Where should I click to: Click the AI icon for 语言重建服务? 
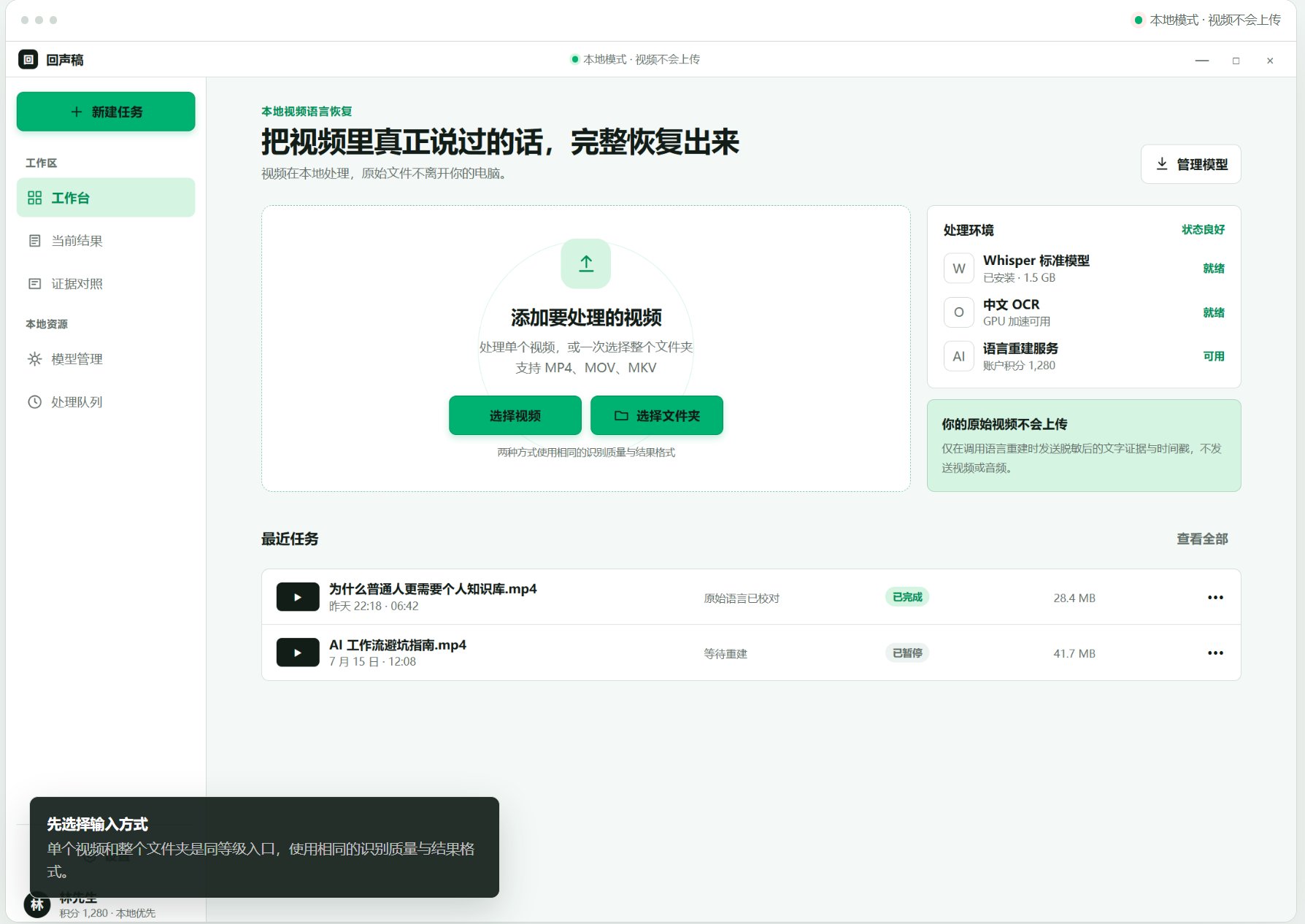959,356
